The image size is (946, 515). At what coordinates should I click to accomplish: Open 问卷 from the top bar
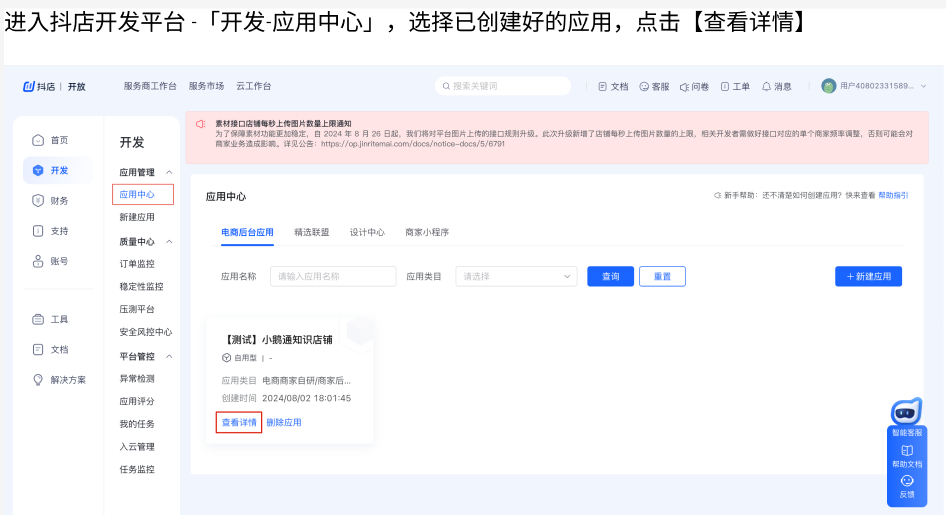694,86
